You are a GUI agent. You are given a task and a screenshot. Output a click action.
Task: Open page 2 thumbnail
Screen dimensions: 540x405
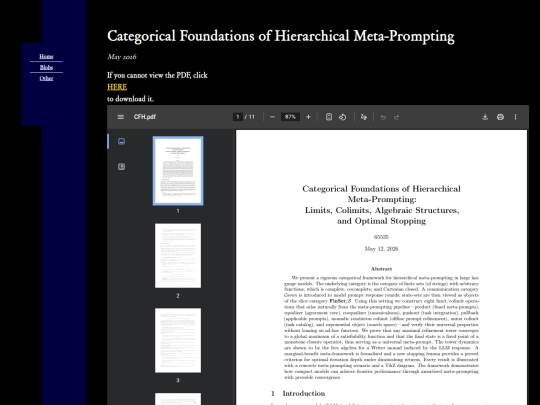(178, 256)
